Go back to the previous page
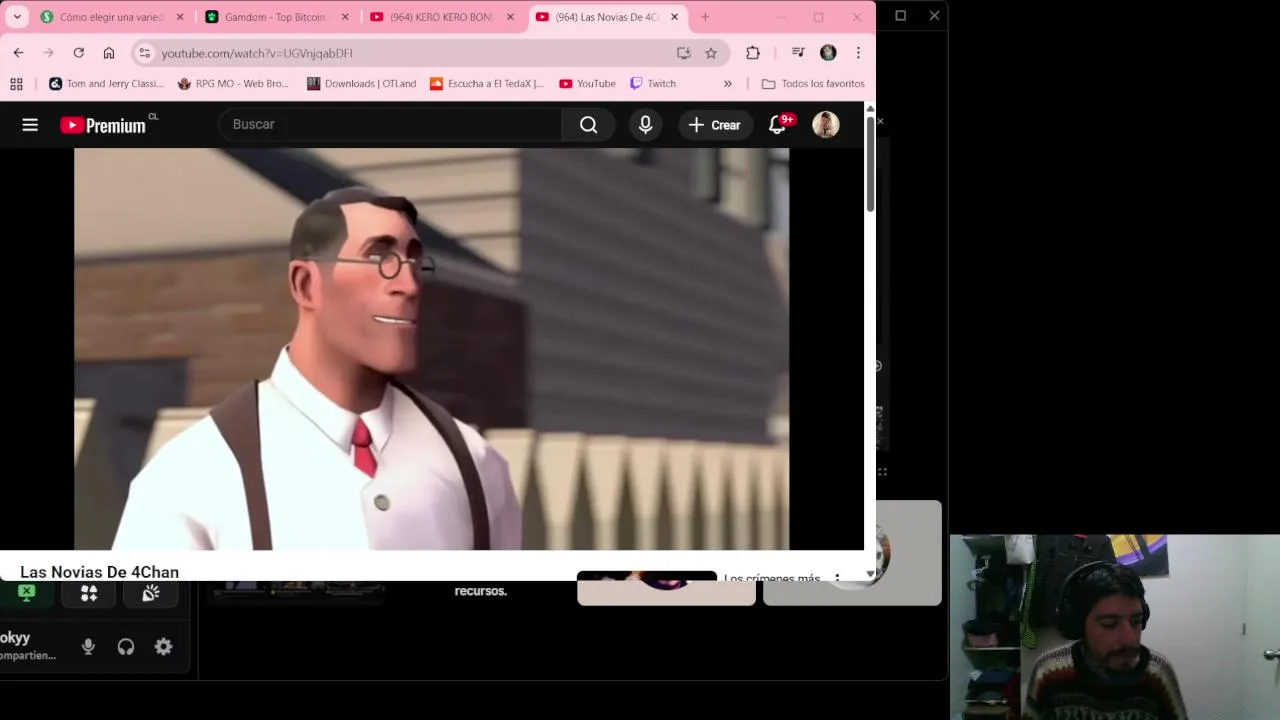 click(x=18, y=53)
